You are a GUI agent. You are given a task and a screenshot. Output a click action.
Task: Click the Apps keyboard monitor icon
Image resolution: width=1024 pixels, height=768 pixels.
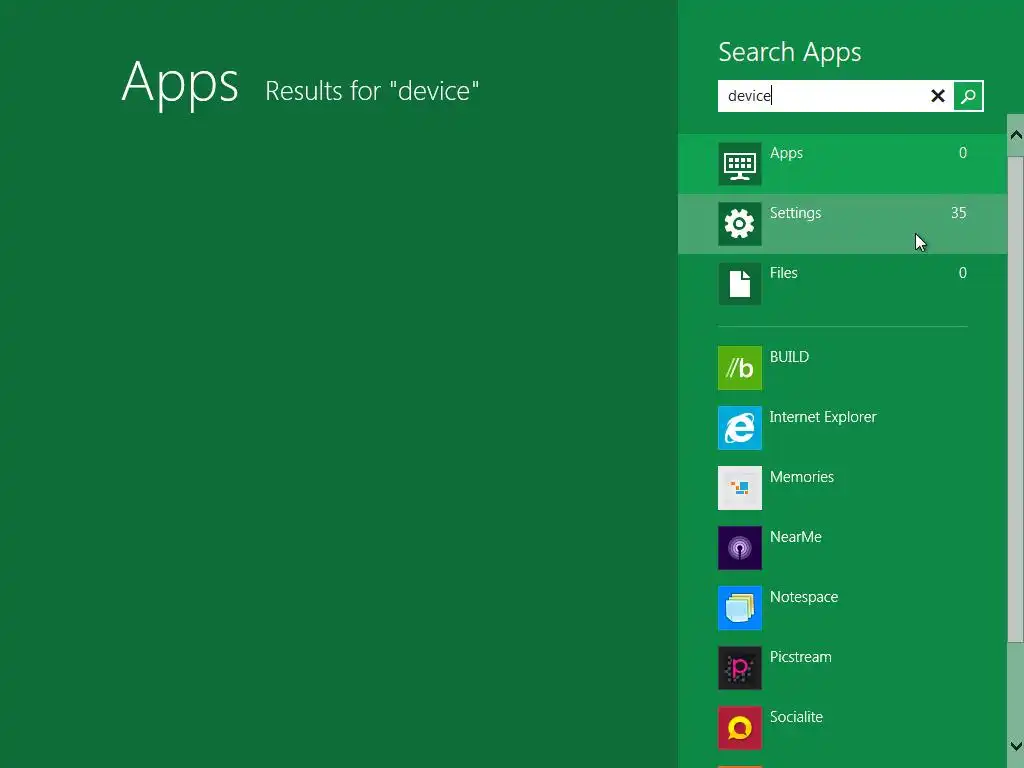point(739,164)
